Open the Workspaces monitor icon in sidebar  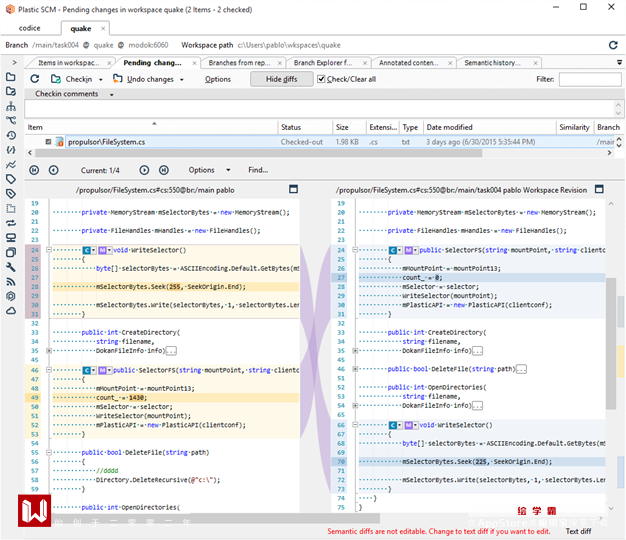click(x=11, y=238)
